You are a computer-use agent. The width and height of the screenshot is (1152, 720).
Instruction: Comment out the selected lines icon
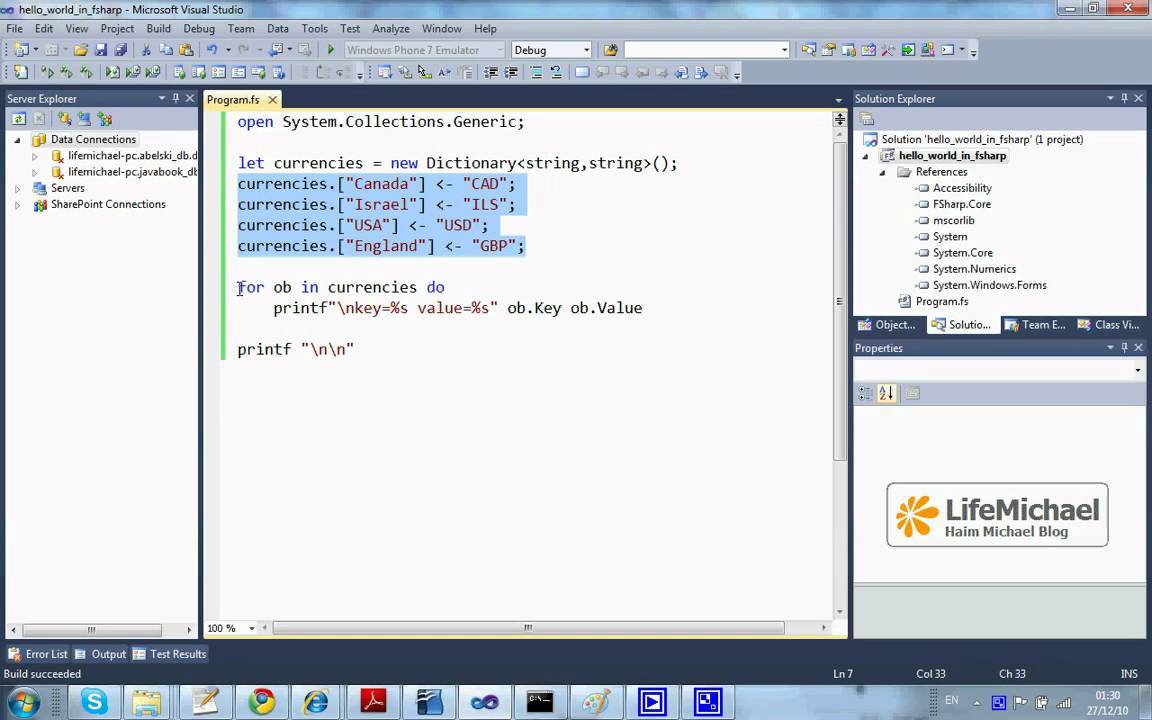click(x=536, y=72)
